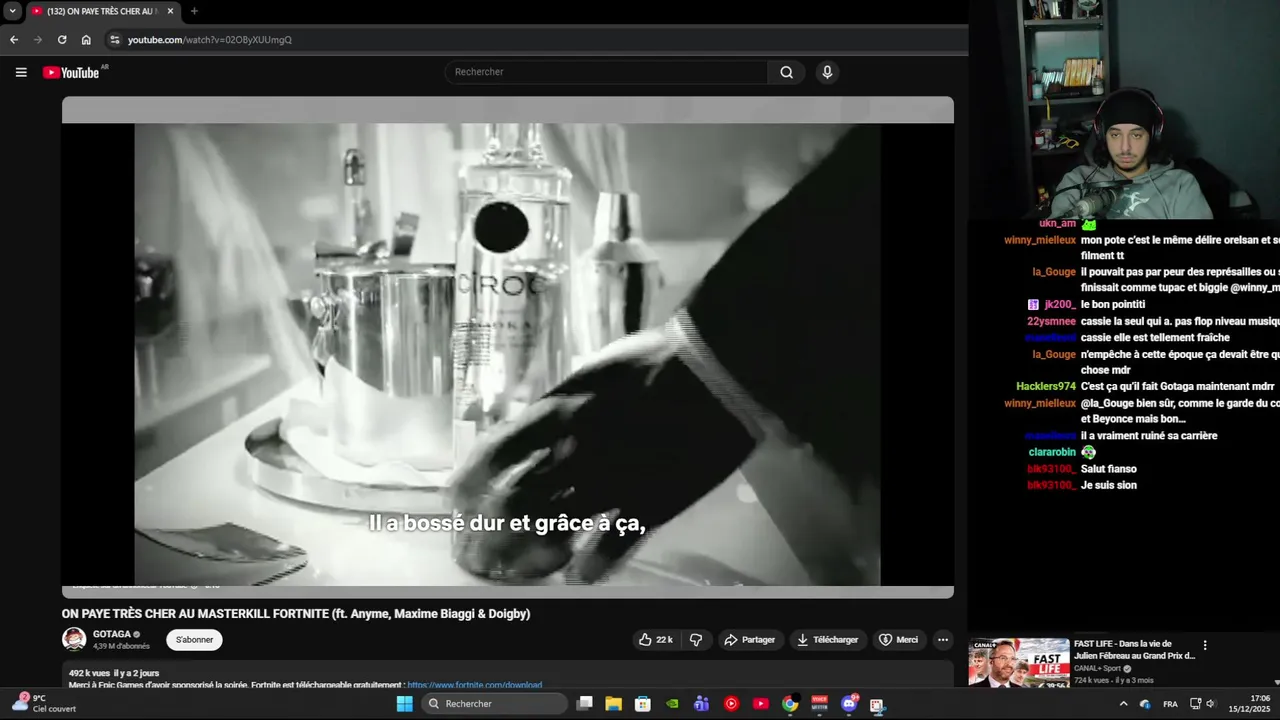1280x720 pixels.
Task: Open the GOTAGA channel avatar
Action: click(74, 640)
